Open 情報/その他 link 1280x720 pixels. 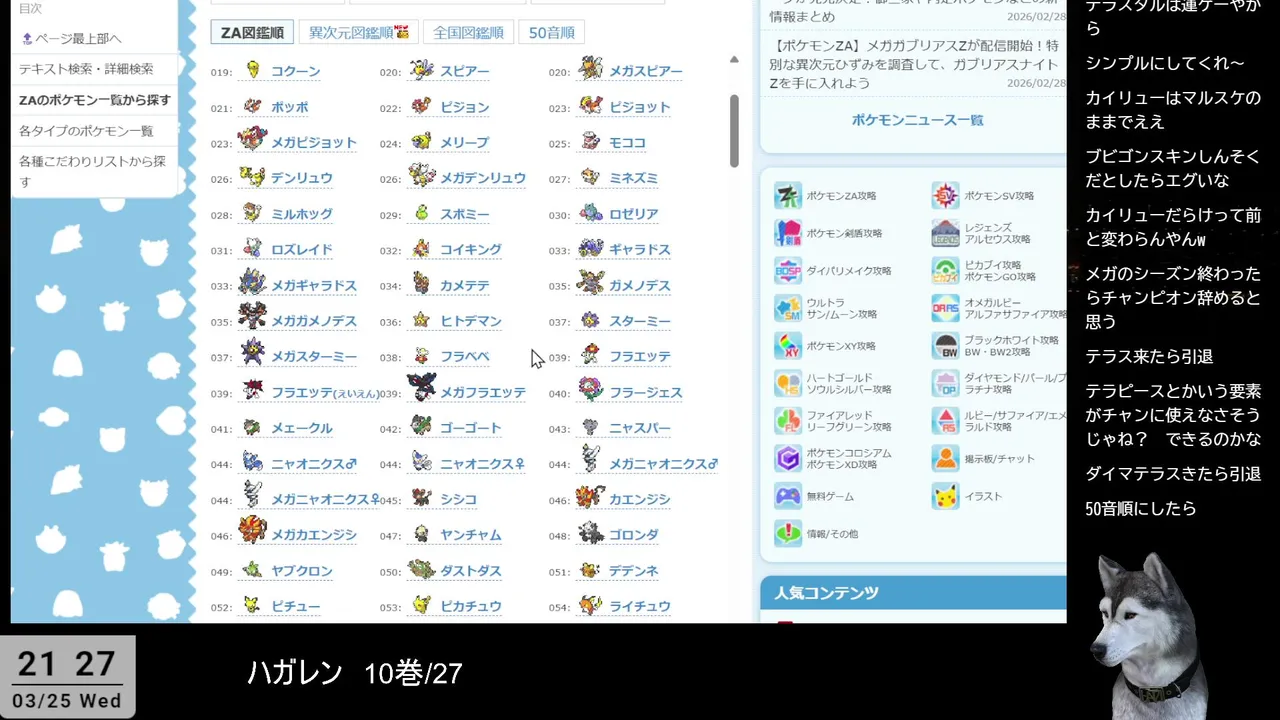click(833, 534)
